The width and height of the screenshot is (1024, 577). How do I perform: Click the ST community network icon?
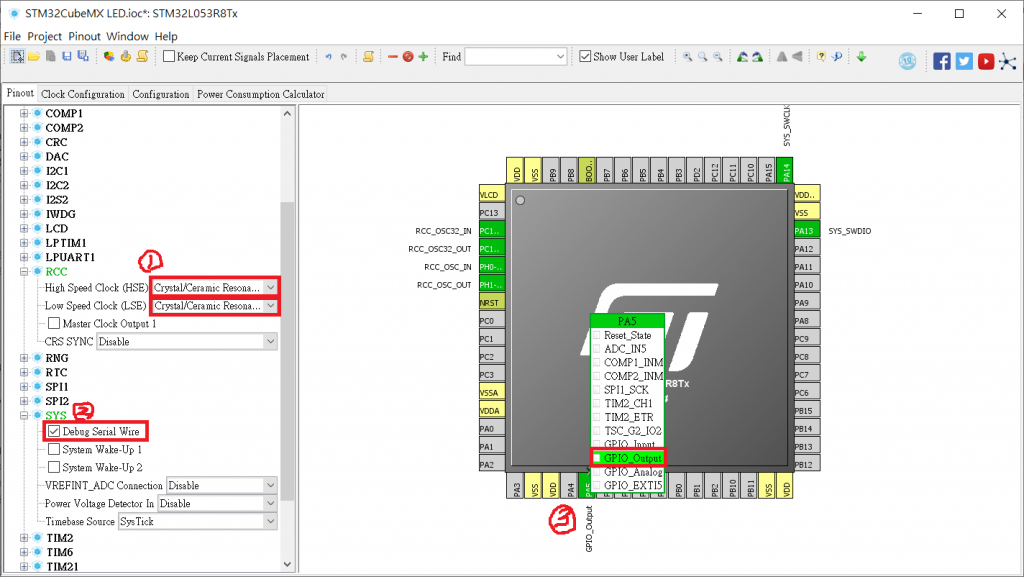click(1008, 61)
